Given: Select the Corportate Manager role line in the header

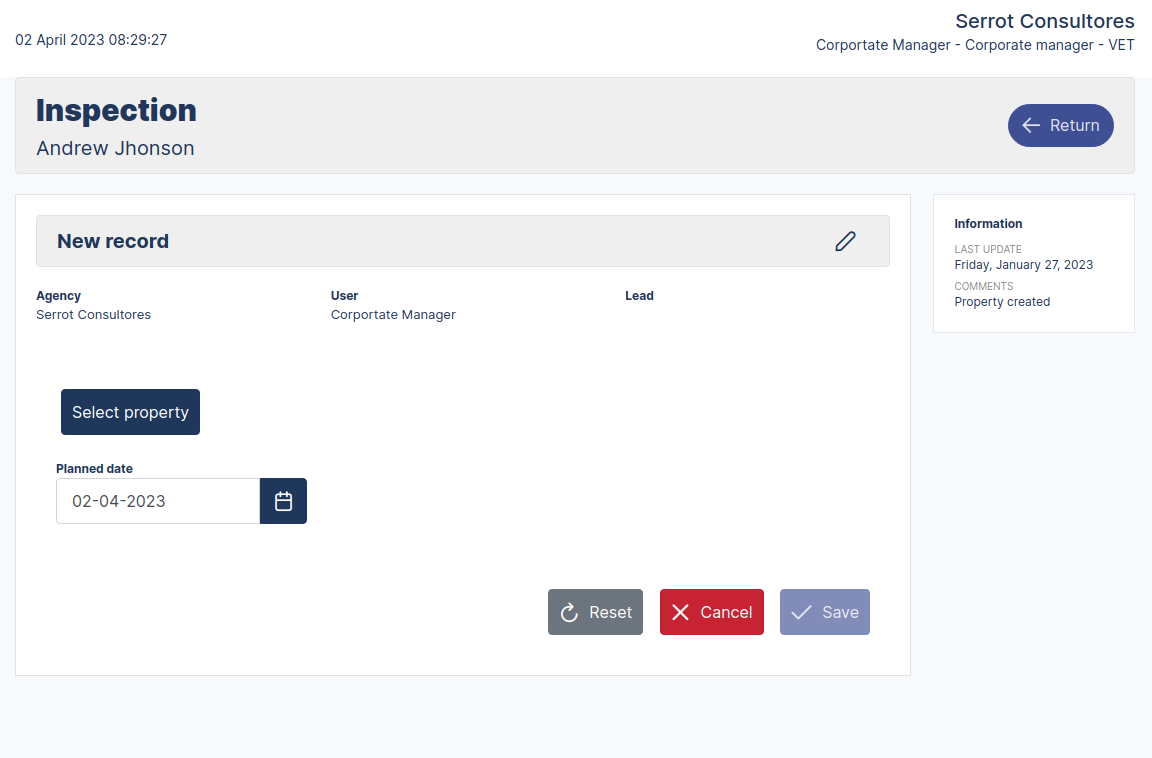Looking at the screenshot, I should coord(974,45).
